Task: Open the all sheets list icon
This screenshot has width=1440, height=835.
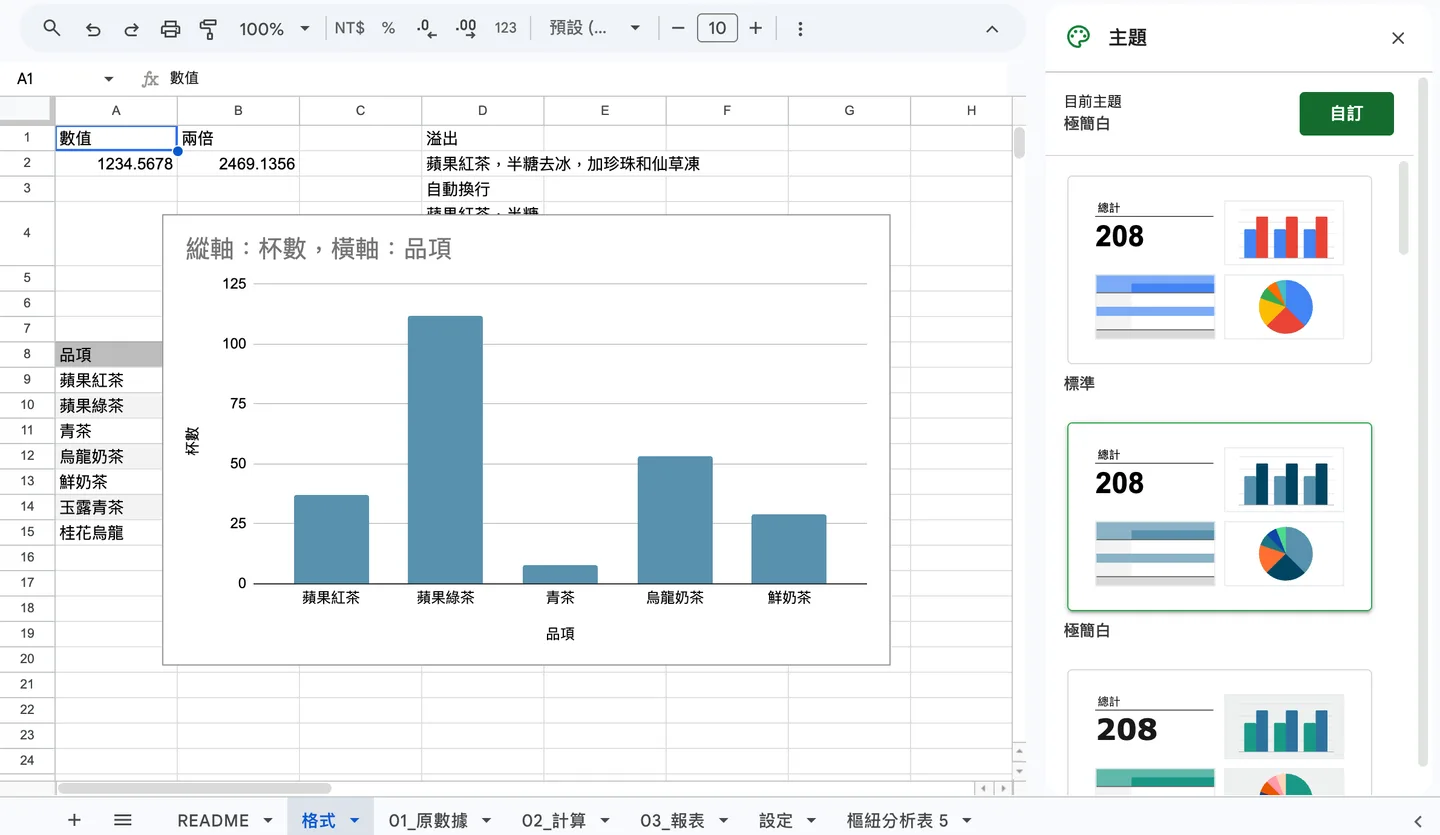Action: click(123, 820)
